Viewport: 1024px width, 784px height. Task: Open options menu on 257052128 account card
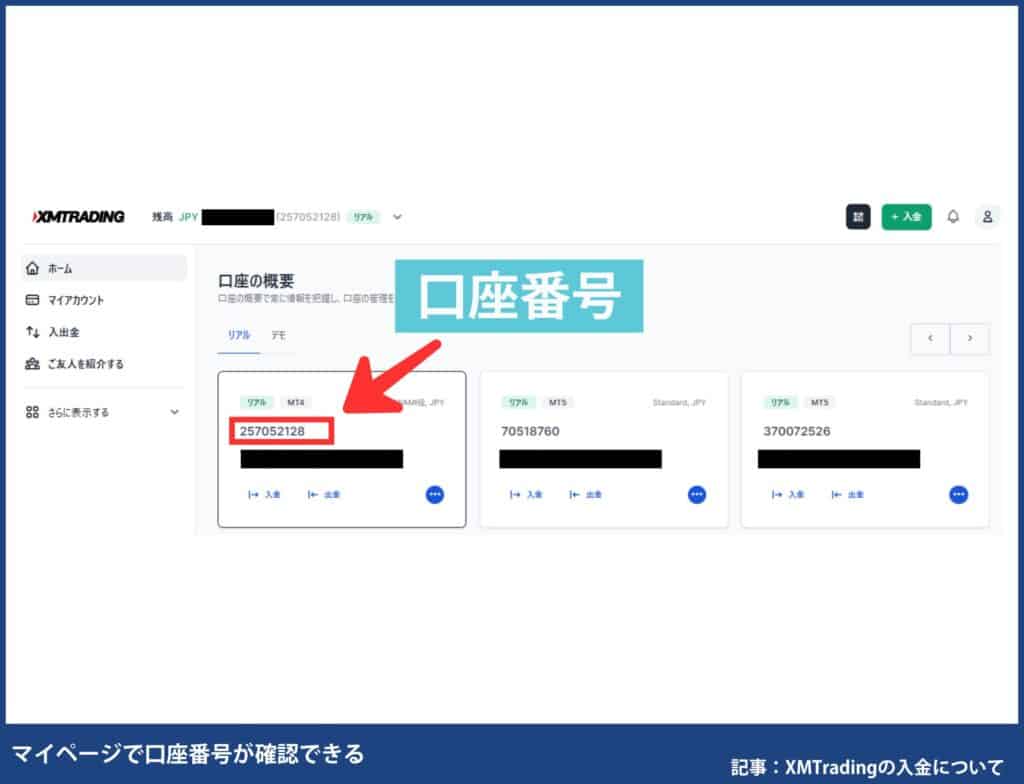point(434,494)
